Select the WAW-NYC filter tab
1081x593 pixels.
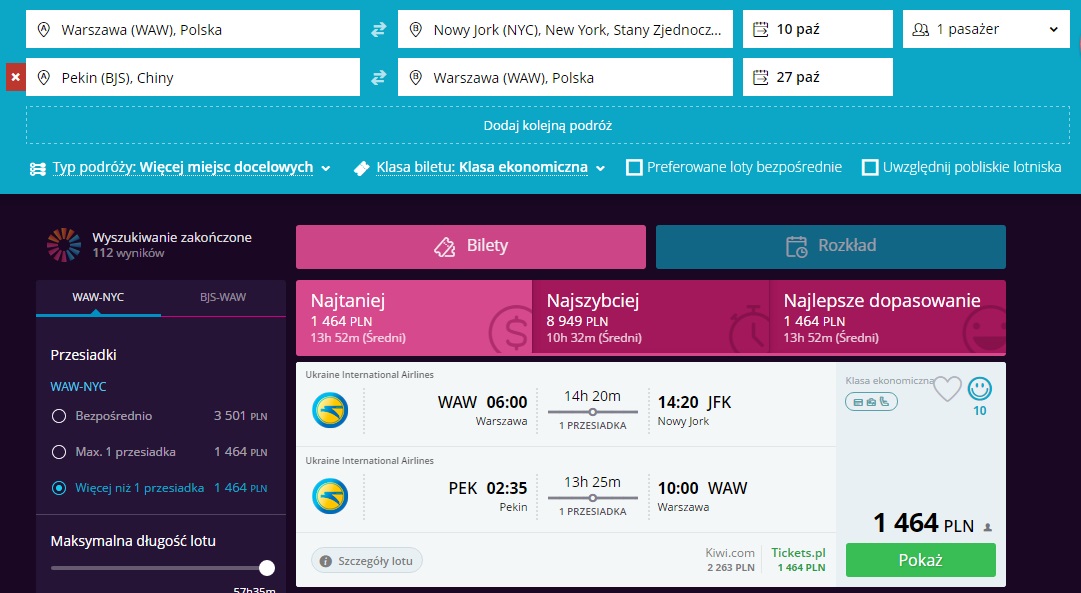click(98, 297)
